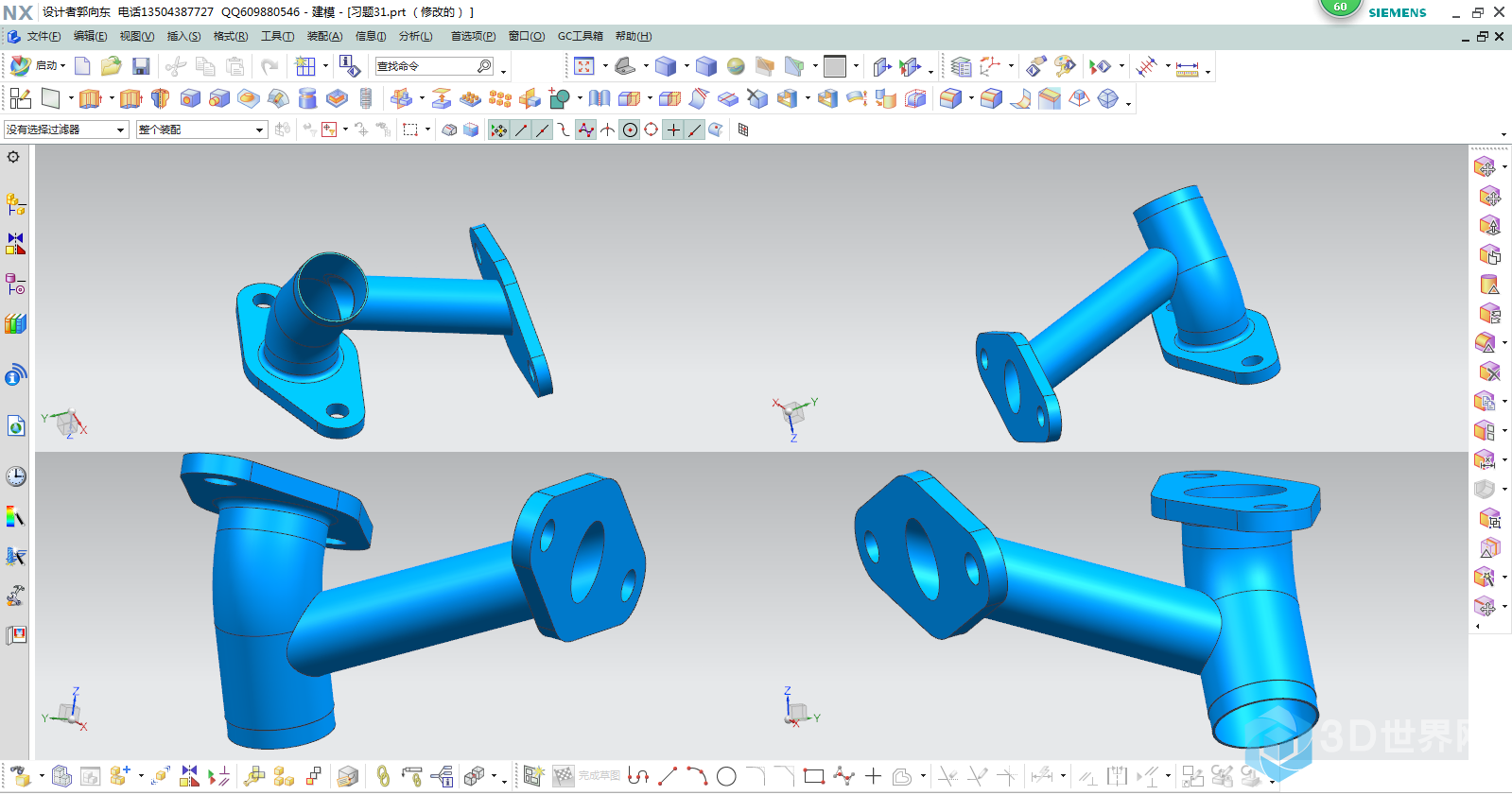Click the hole feature icon
Image resolution: width=1512 pixels, height=795 pixels.
pyautogui.click(x=190, y=98)
